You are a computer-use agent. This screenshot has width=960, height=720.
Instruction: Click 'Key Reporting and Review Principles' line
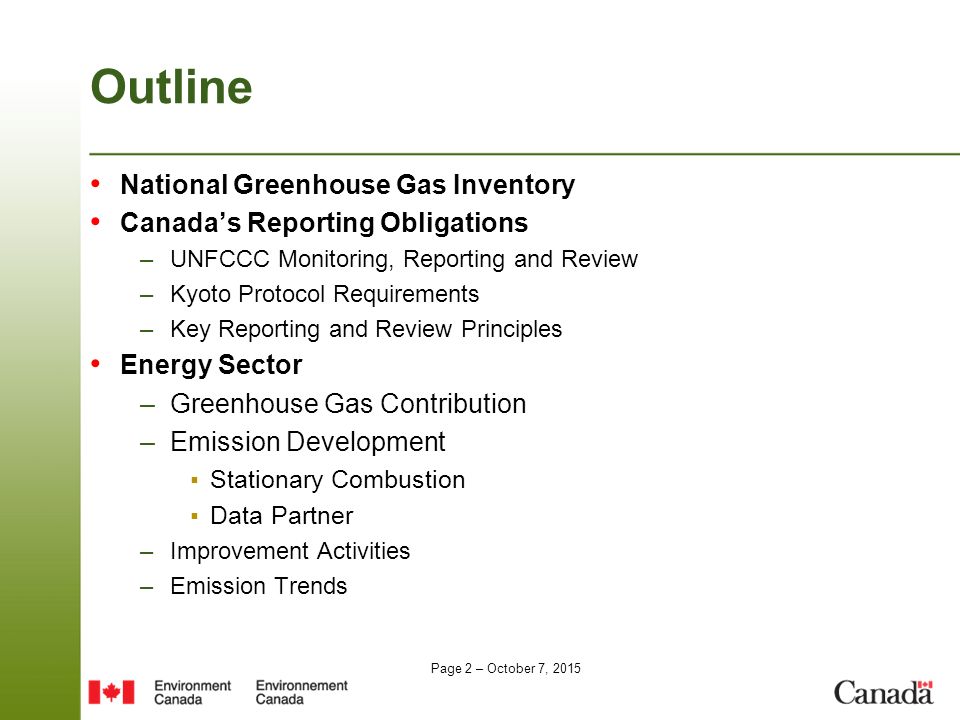[366, 329]
